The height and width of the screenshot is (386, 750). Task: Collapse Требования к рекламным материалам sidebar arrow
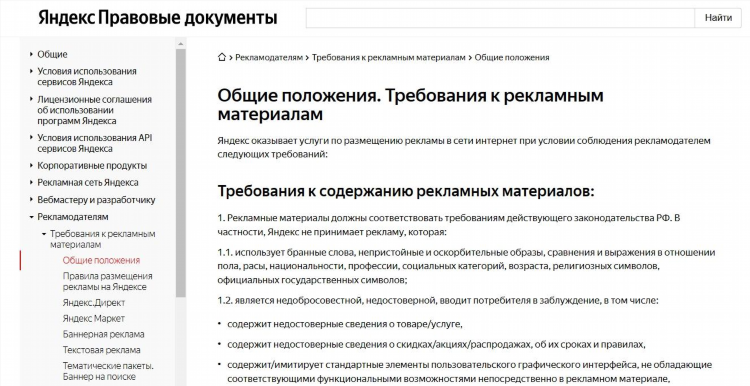click(44, 234)
